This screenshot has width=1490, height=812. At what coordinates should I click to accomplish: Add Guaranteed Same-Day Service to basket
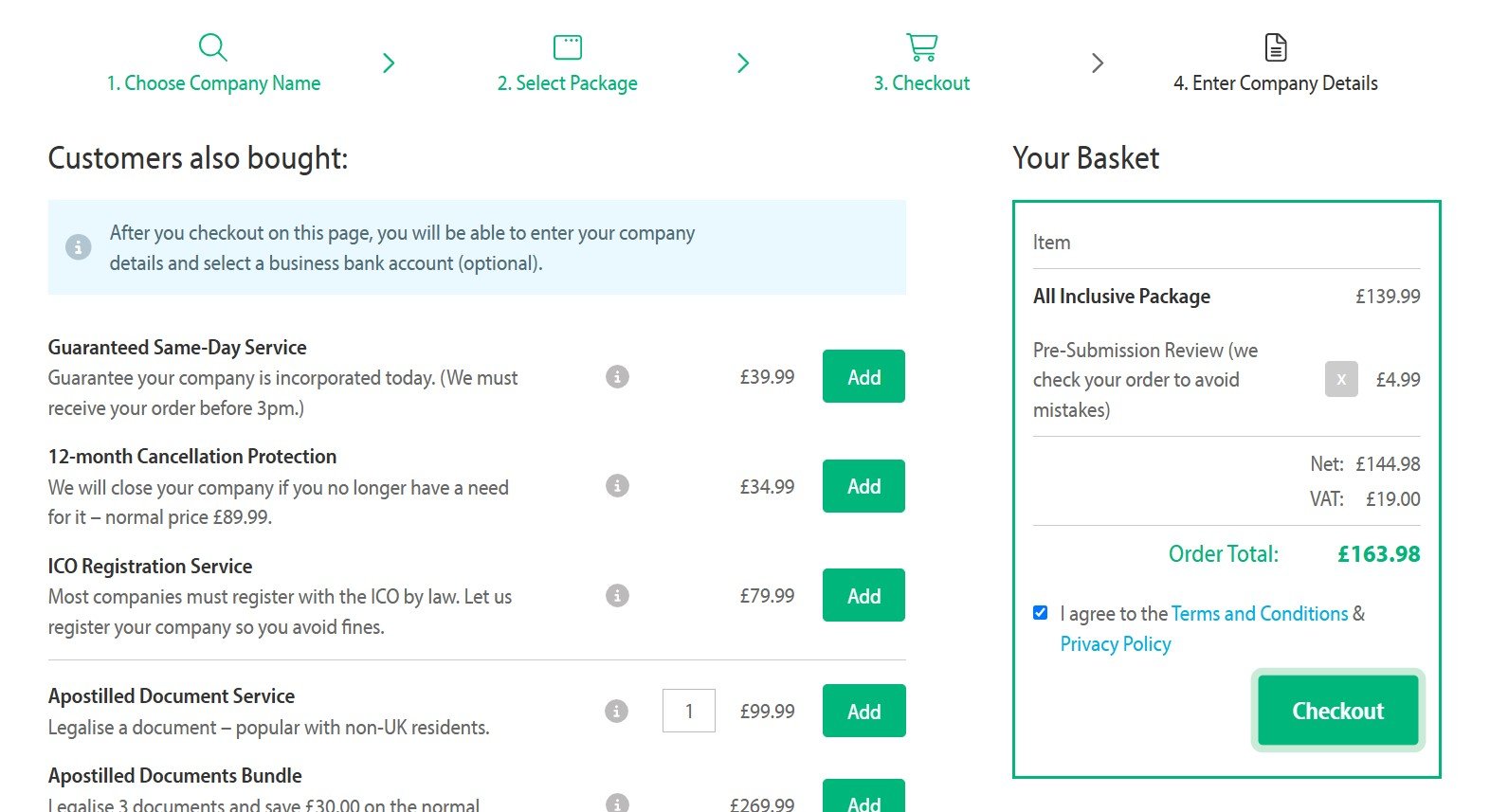click(x=863, y=377)
